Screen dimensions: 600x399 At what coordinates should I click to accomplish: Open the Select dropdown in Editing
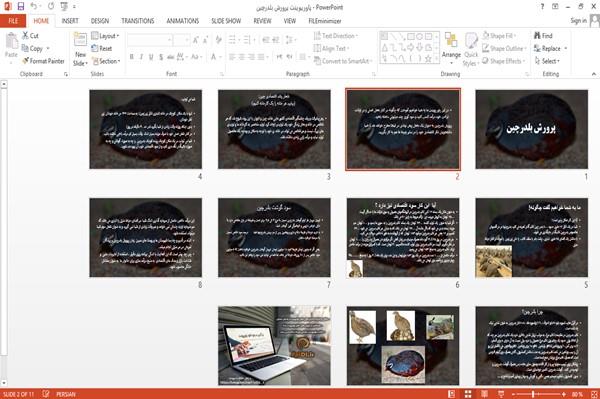[547, 61]
